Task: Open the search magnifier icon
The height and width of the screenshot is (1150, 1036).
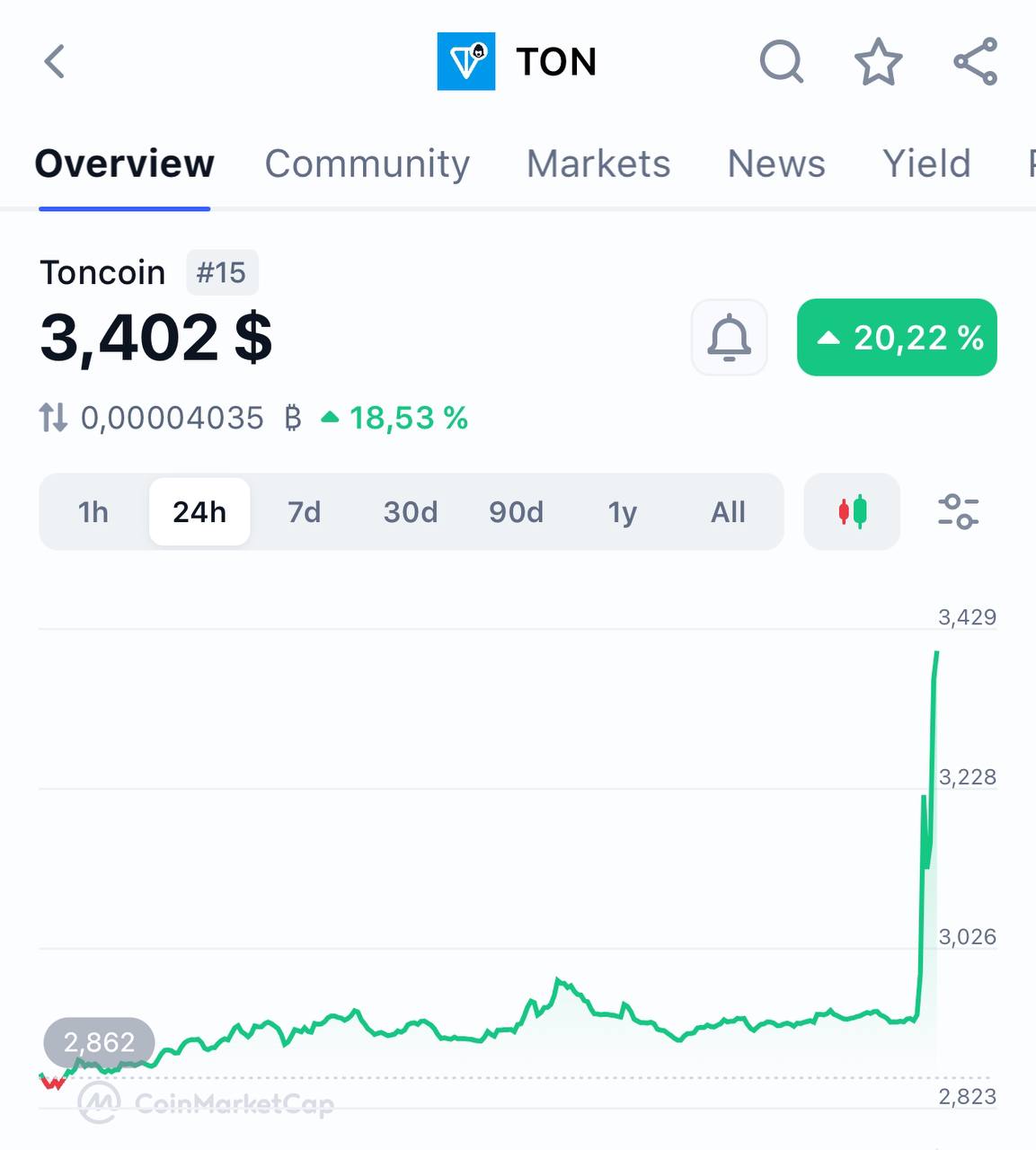Action: [x=782, y=62]
